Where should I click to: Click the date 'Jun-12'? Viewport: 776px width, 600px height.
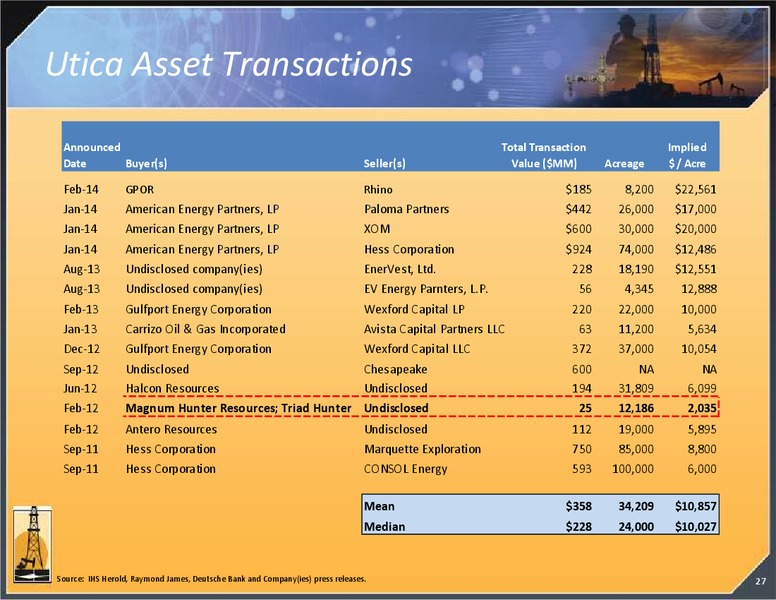[x=80, y=389]
